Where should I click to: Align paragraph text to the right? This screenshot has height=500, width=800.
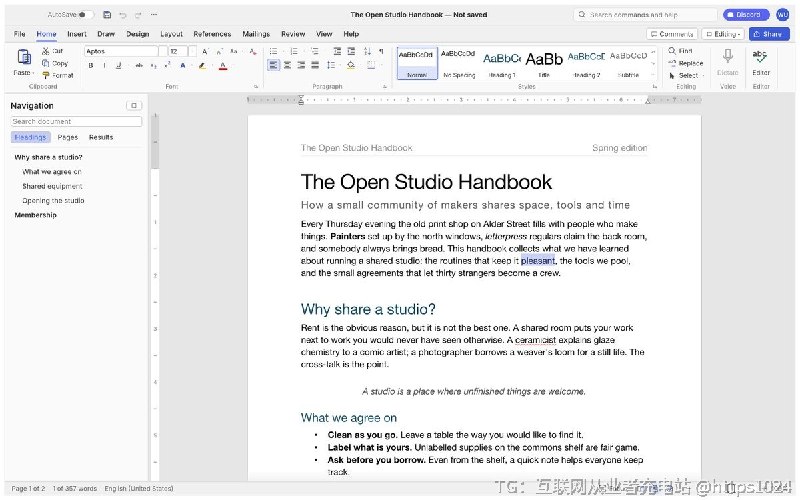302,65
